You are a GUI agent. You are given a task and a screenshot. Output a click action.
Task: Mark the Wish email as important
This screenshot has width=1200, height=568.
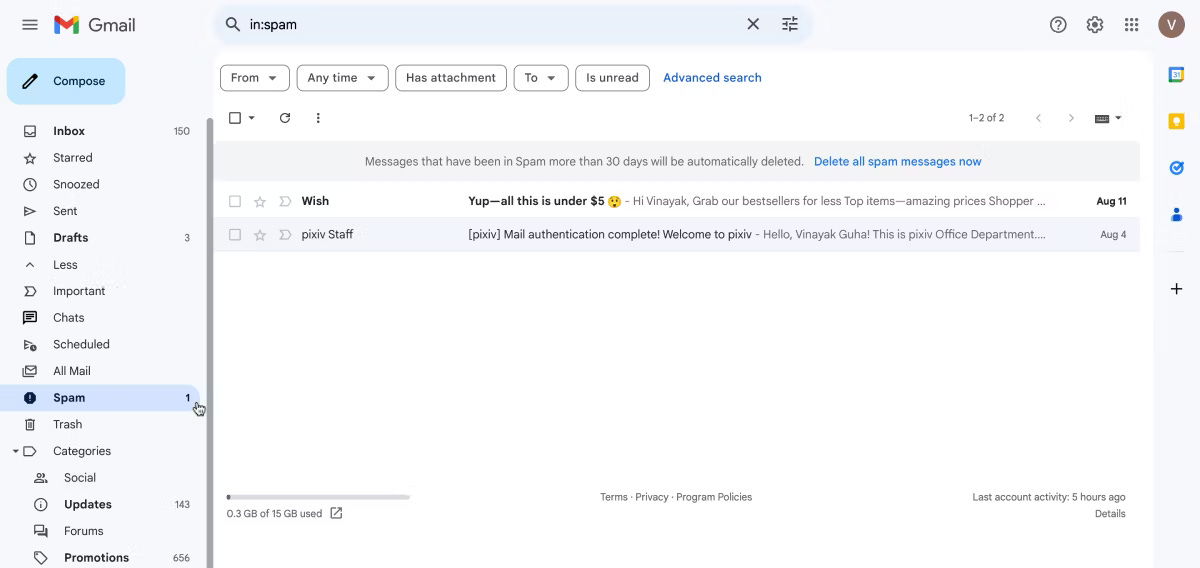click(285, 201)
